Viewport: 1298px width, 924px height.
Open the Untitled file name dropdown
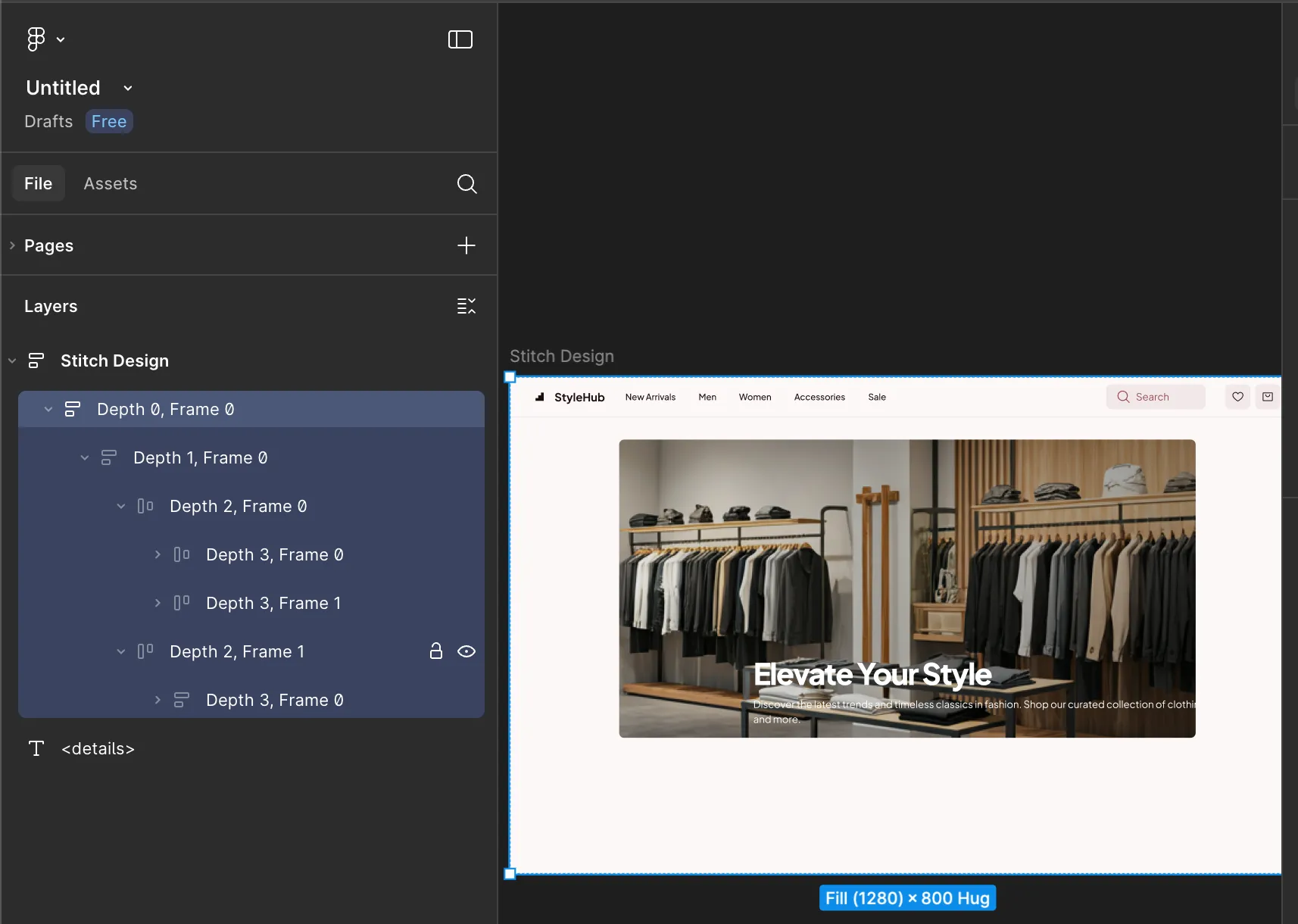click(128, 88)
